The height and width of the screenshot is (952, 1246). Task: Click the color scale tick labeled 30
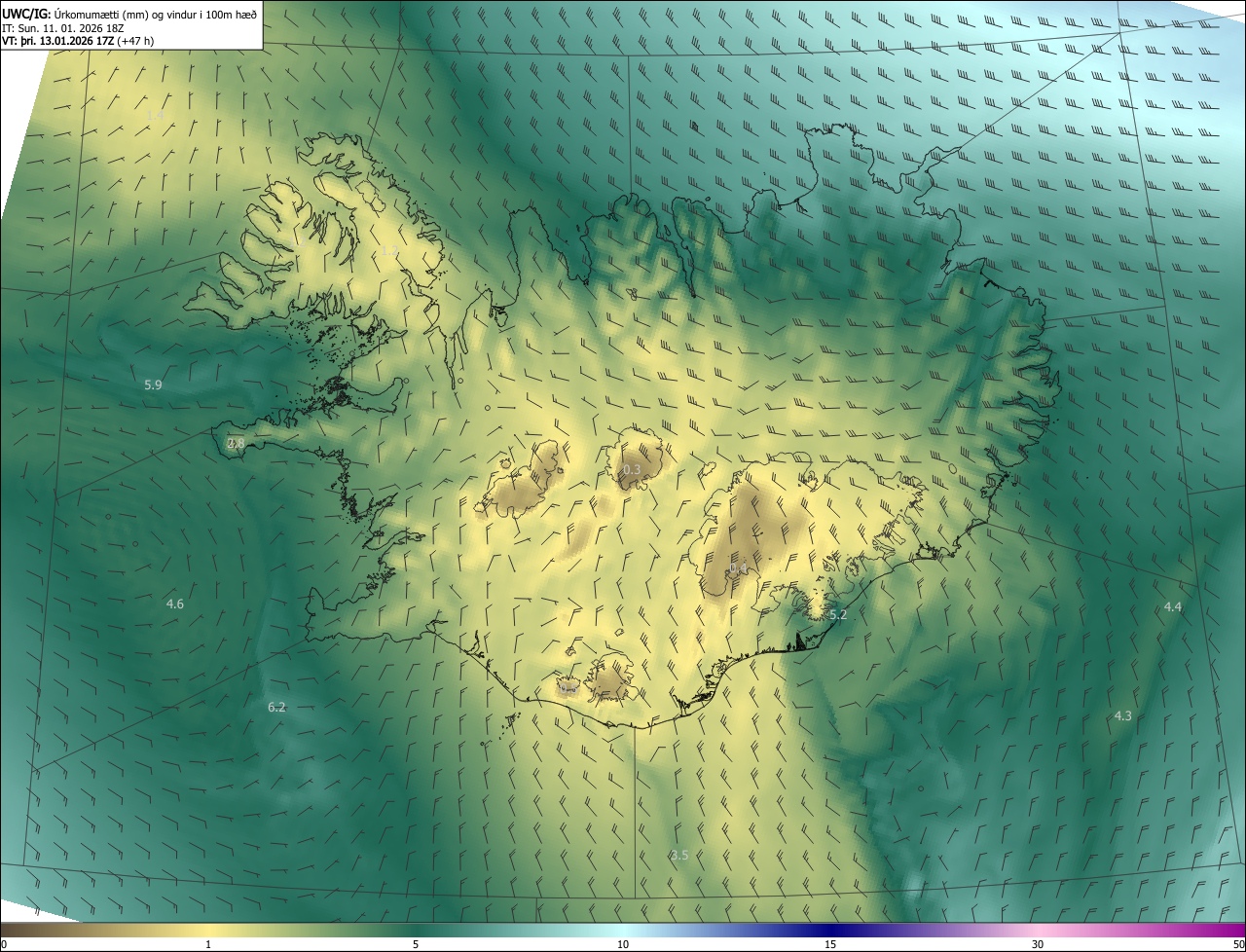pos(1038,944)
